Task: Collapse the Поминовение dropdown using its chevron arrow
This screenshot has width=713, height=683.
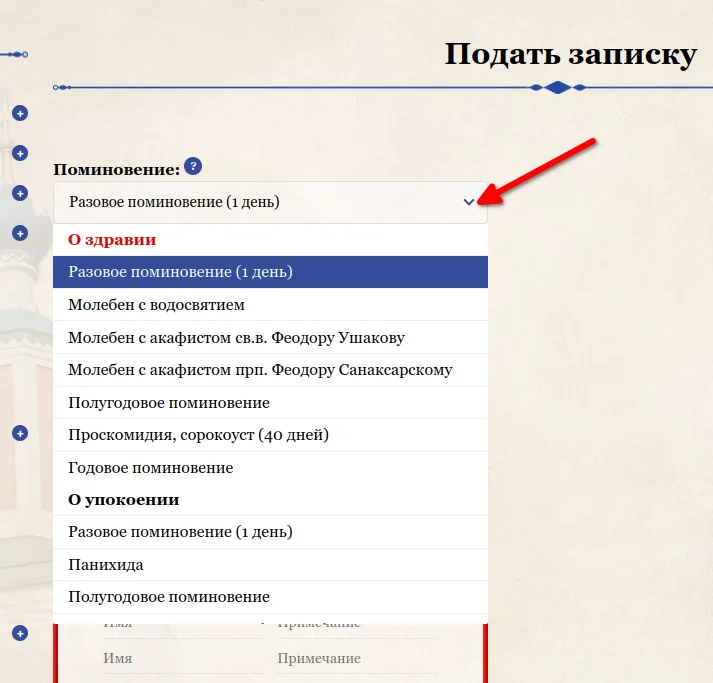Action: 469,202
